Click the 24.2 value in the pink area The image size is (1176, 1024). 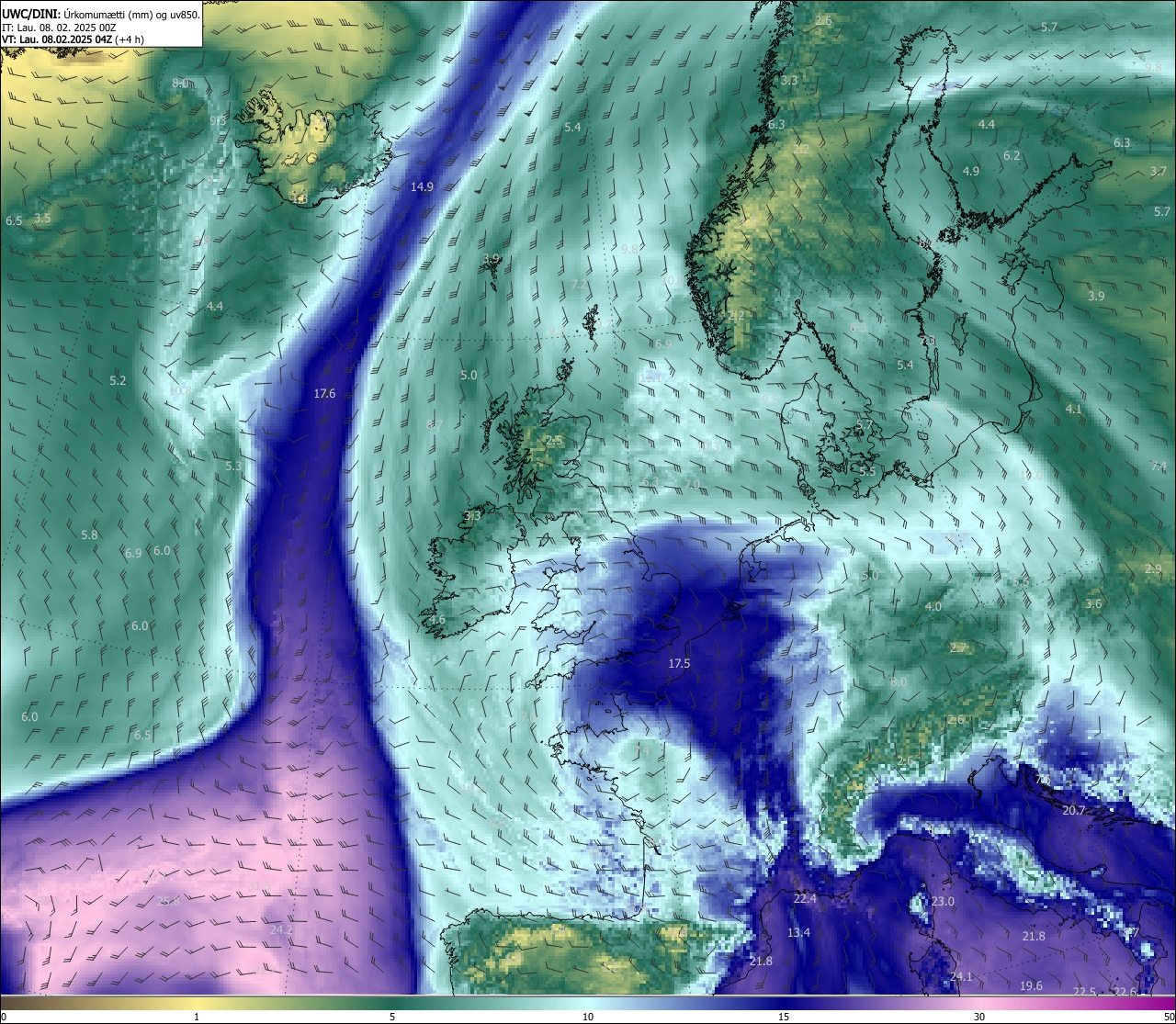click(x=281, y=930)
